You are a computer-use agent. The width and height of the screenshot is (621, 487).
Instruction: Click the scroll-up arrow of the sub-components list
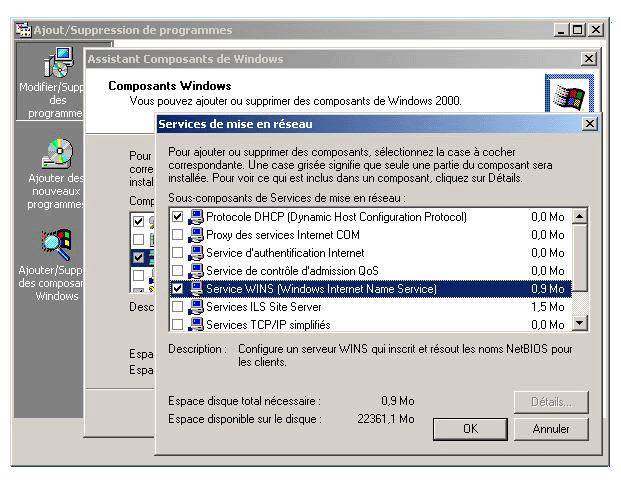(x=579, y=216)
